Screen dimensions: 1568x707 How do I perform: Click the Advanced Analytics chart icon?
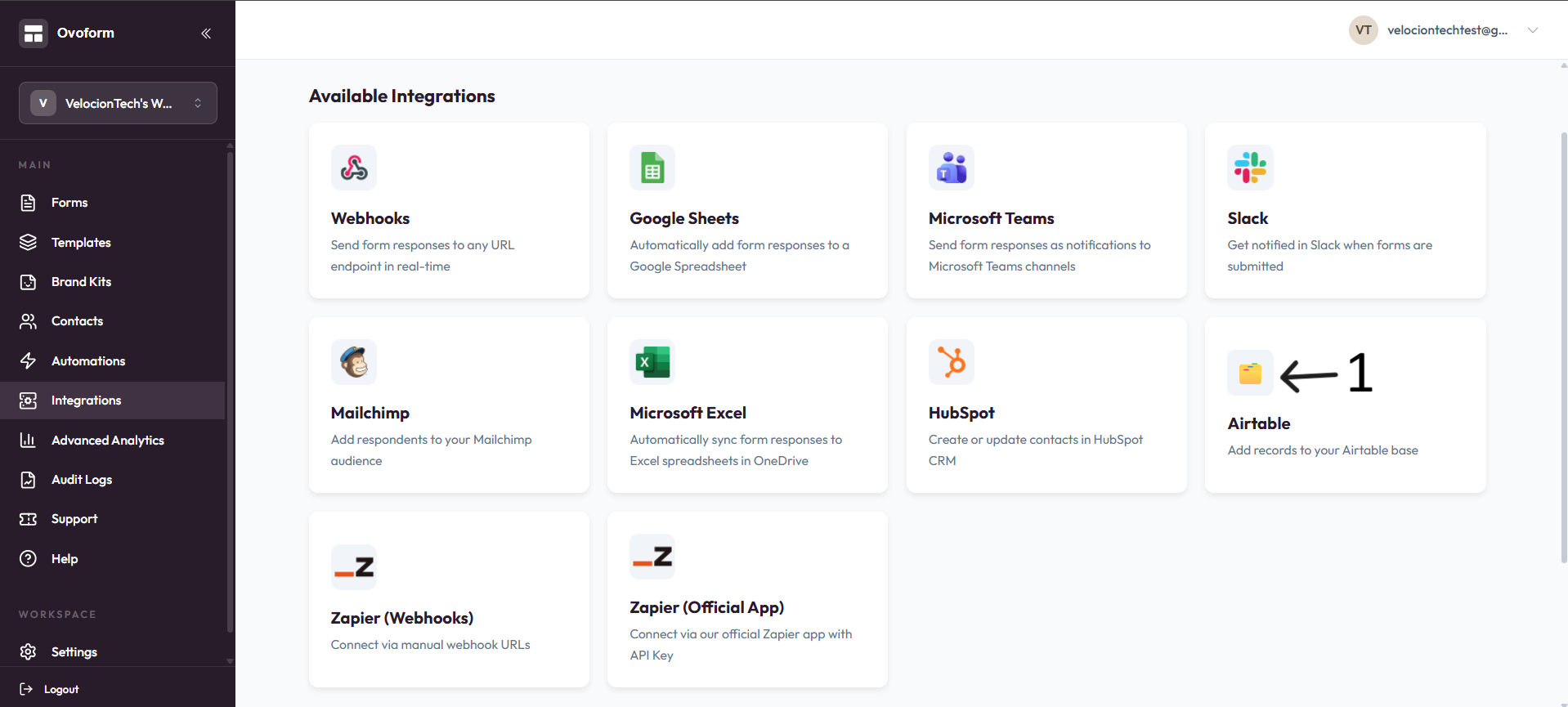[28, 440]
